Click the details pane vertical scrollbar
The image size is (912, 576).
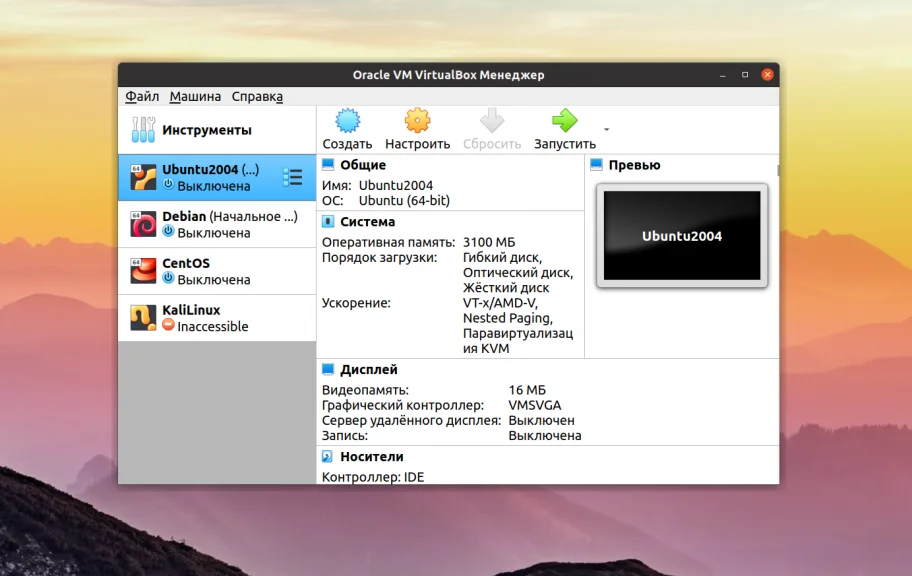click(778, 170)
